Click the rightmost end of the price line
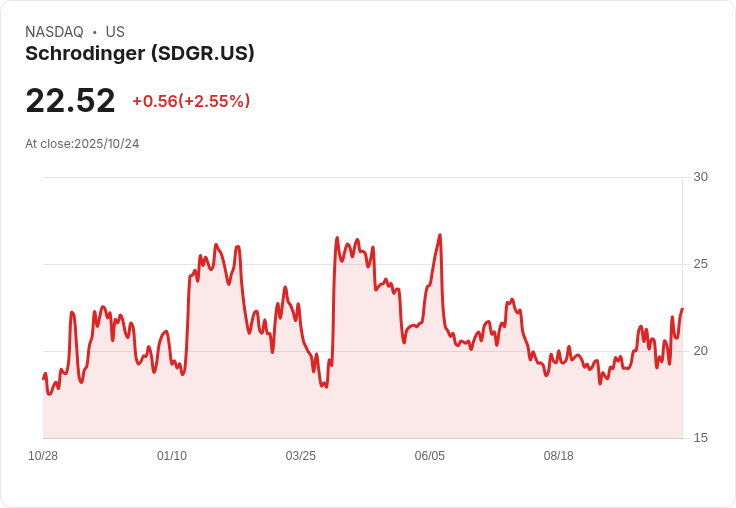This screenshot has width=736, height=508. tap(682, 310)
